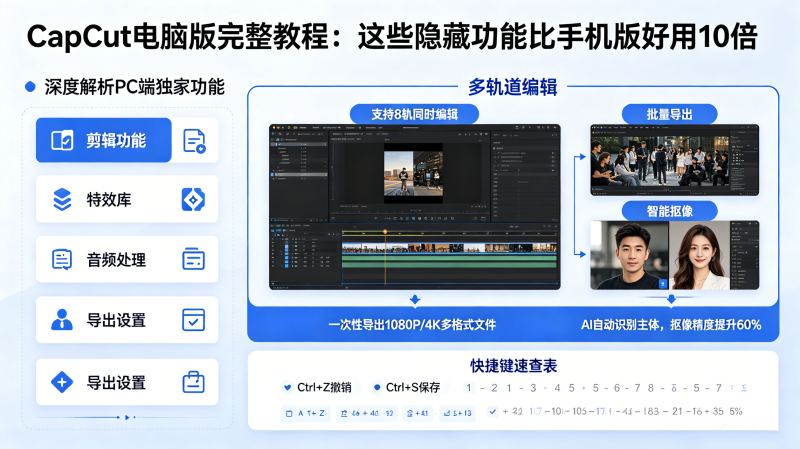Click the man's portrait in 智能抠像
This screenshot has height=449, width=800.
pos(630,255)
